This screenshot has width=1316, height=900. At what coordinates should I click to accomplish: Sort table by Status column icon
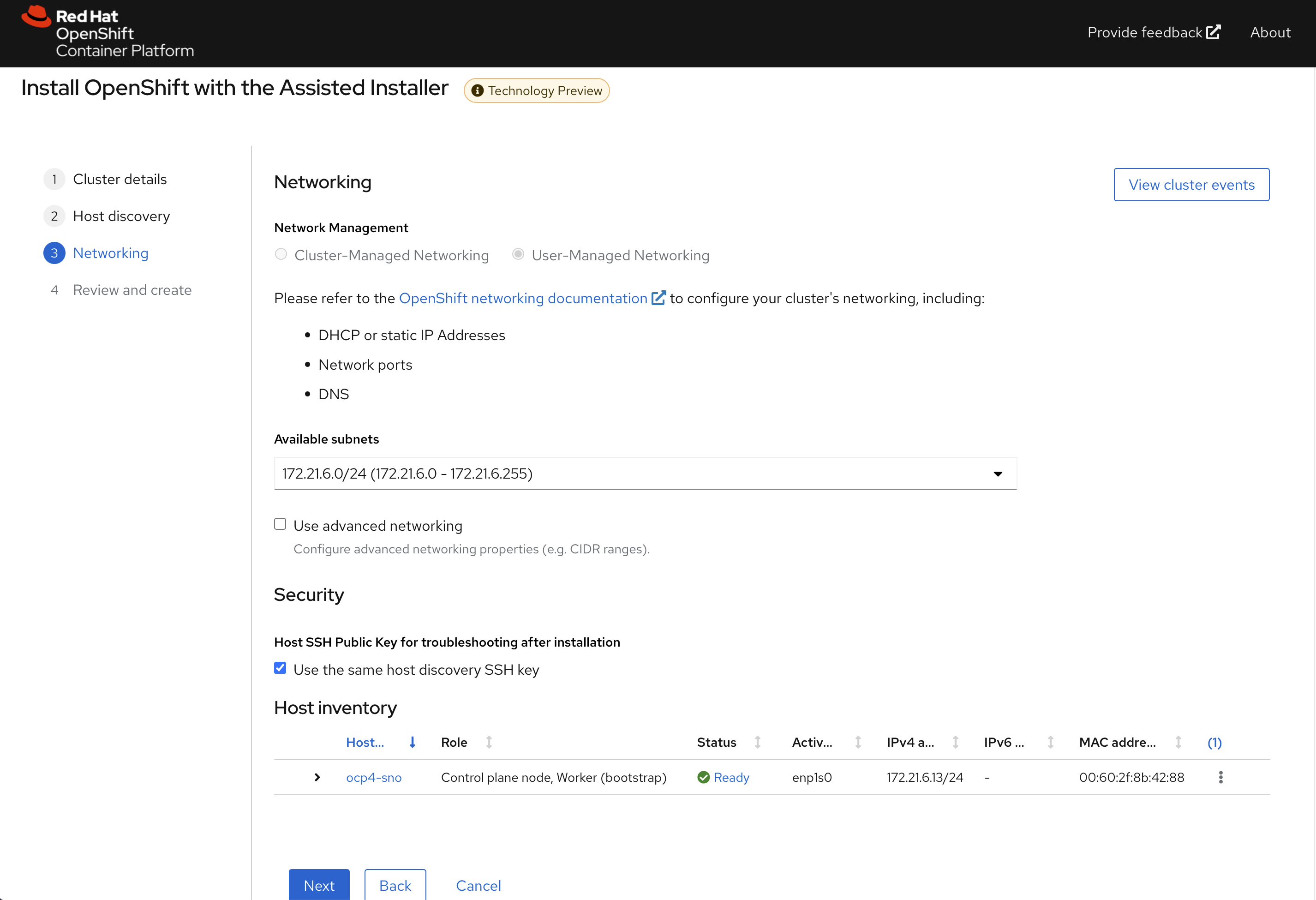[x=757, y=742]
